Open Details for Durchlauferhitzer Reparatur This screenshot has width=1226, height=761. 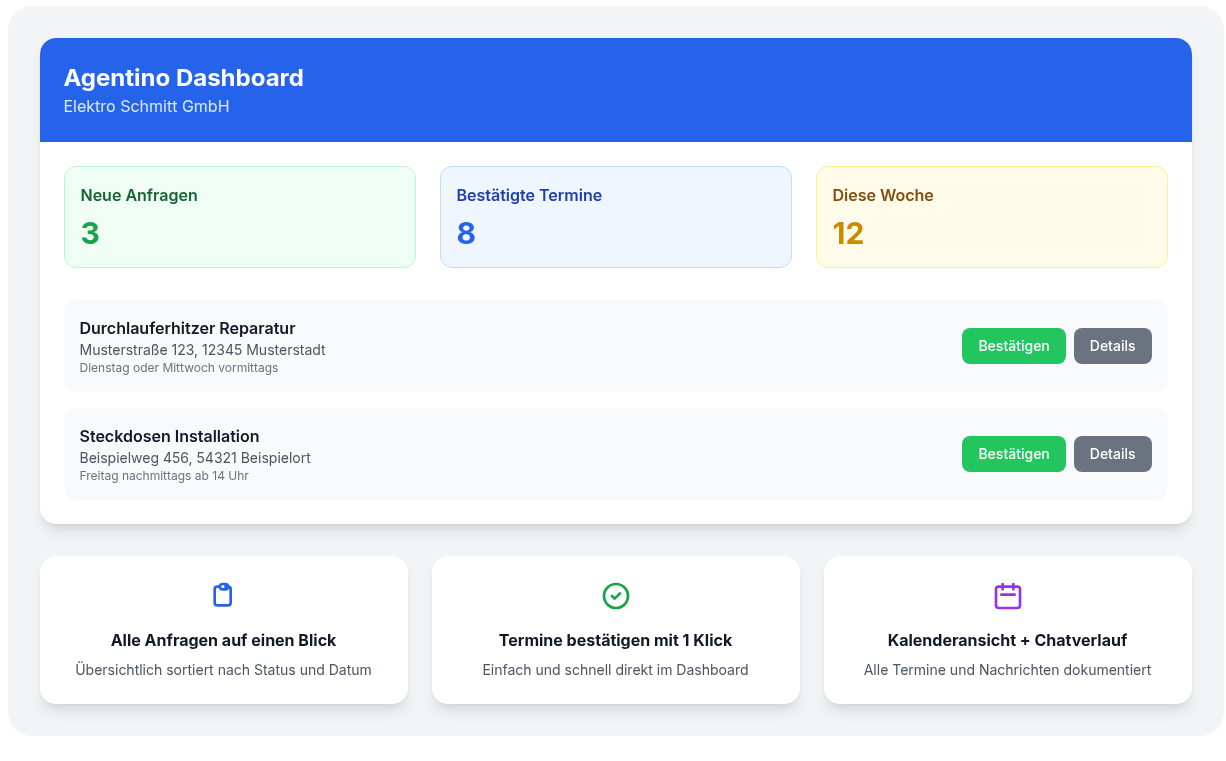coord(1112,346)
